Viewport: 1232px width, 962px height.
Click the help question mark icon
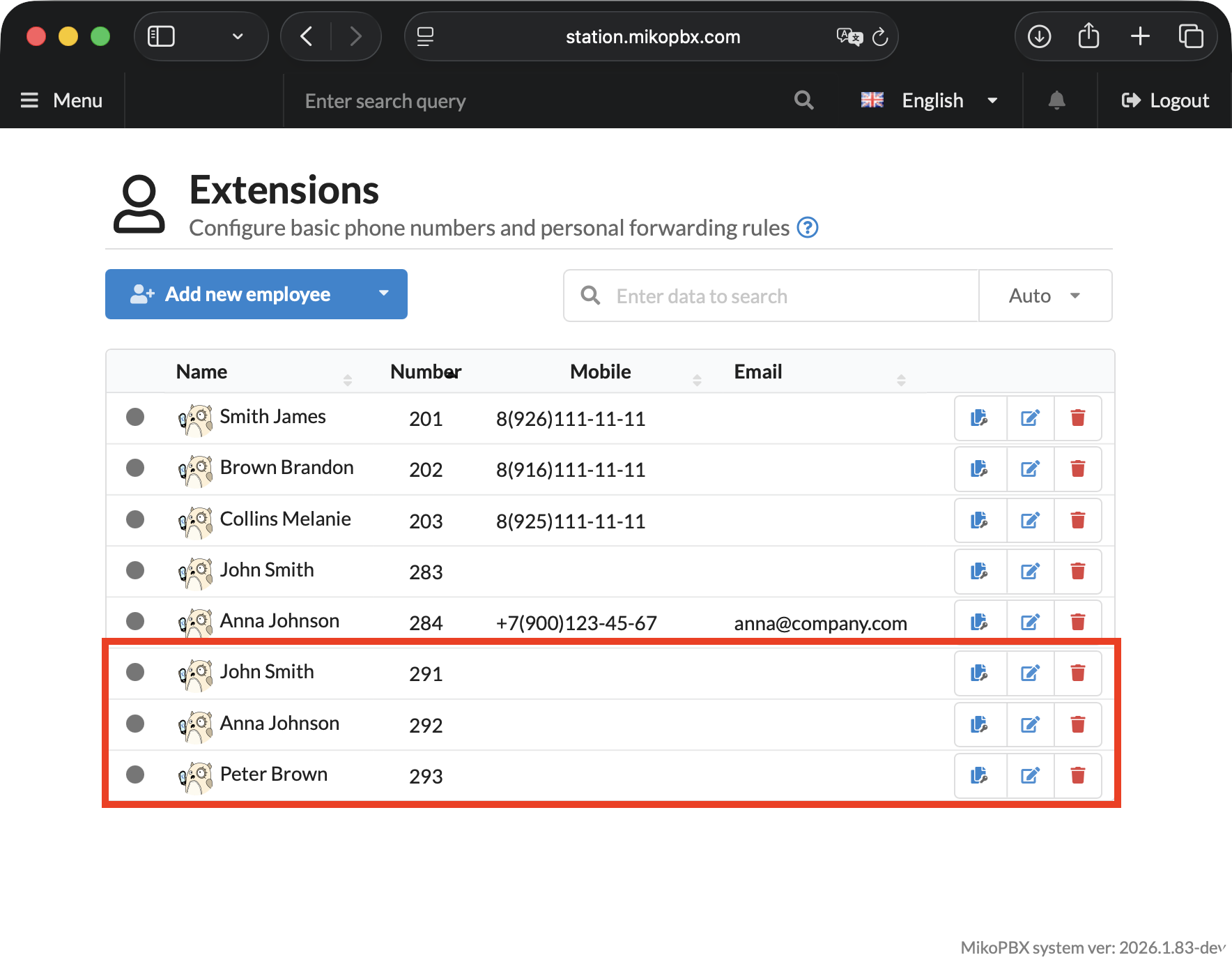807,228
